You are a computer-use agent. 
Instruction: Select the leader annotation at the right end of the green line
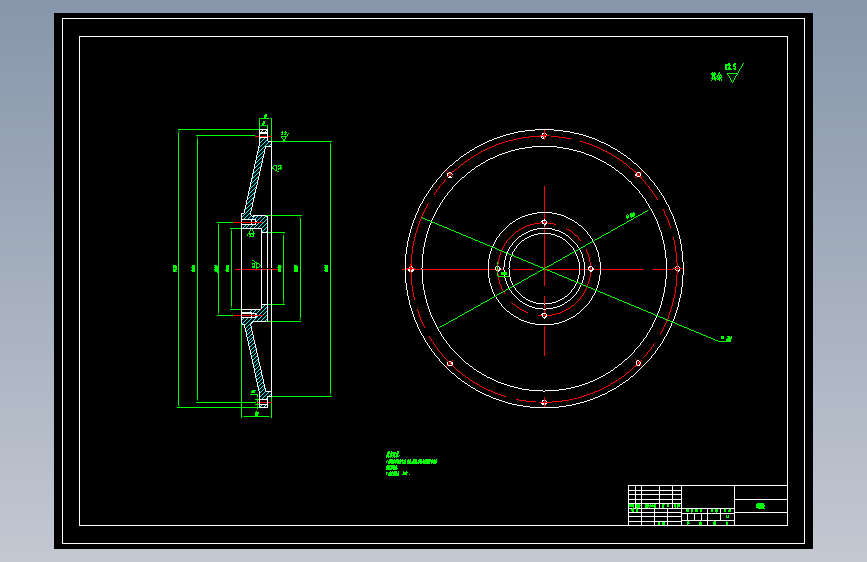click(726, 339)
